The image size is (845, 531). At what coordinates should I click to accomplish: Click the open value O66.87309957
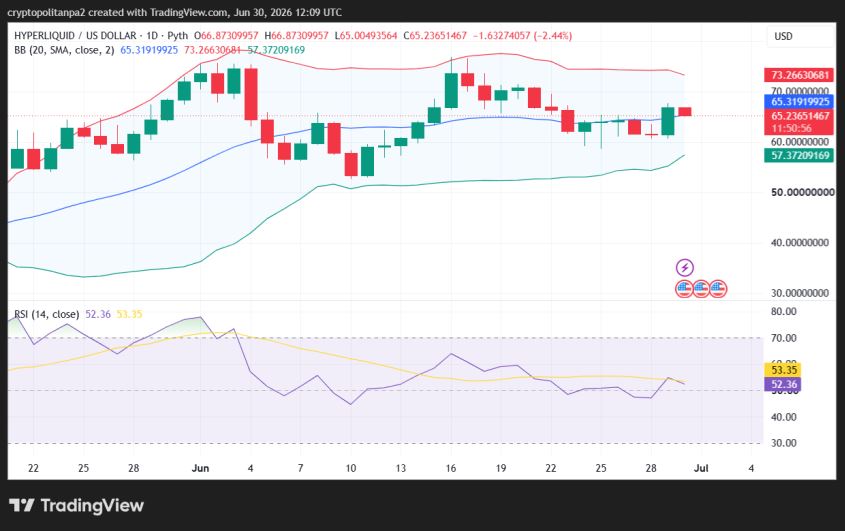coord(226,36)
